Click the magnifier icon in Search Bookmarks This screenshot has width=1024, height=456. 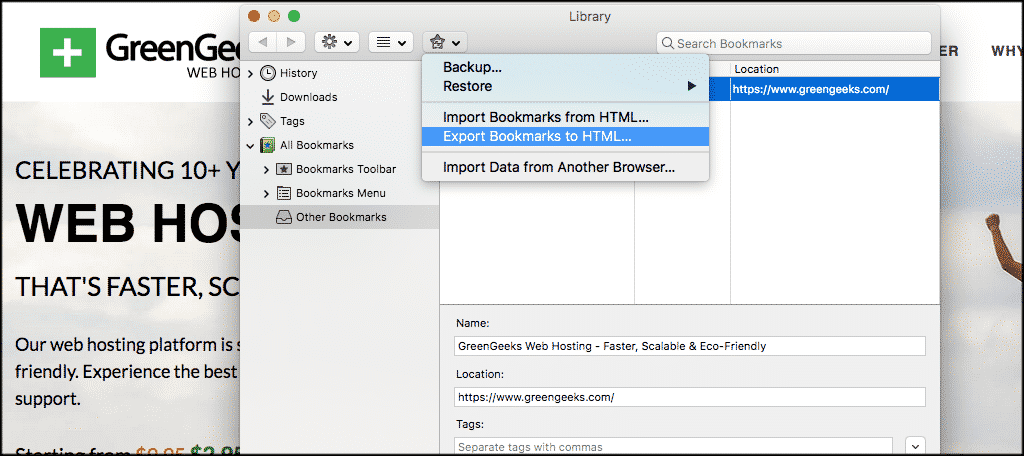[x=668, y=44]
